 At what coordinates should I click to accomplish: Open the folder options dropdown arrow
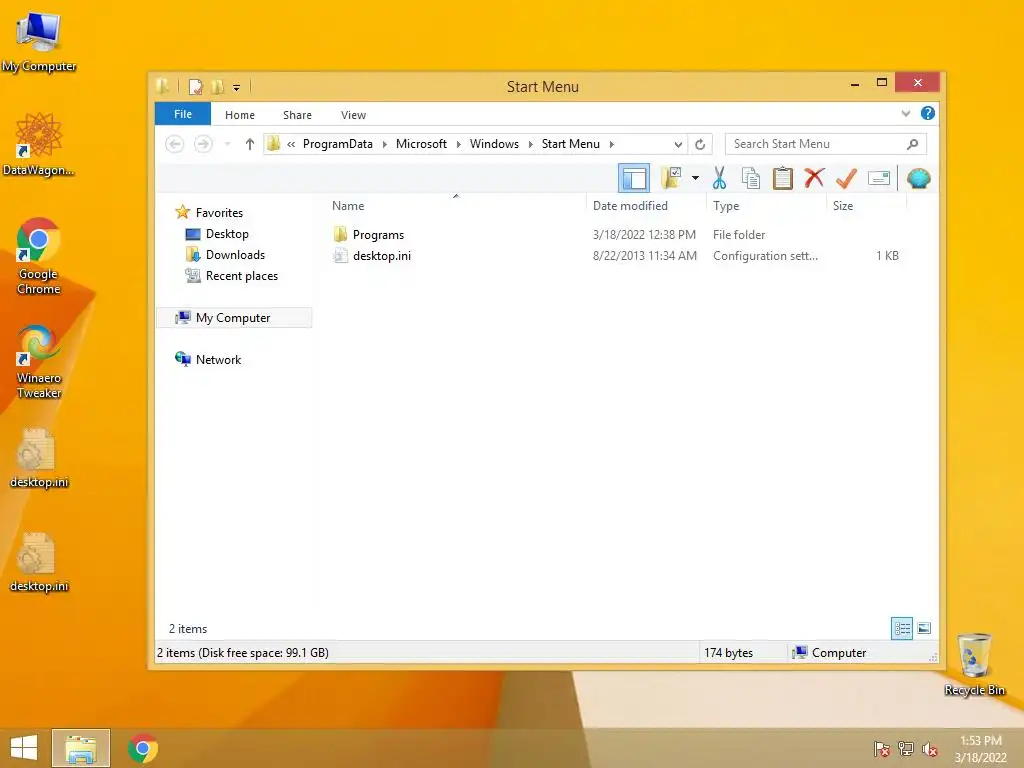696,178
